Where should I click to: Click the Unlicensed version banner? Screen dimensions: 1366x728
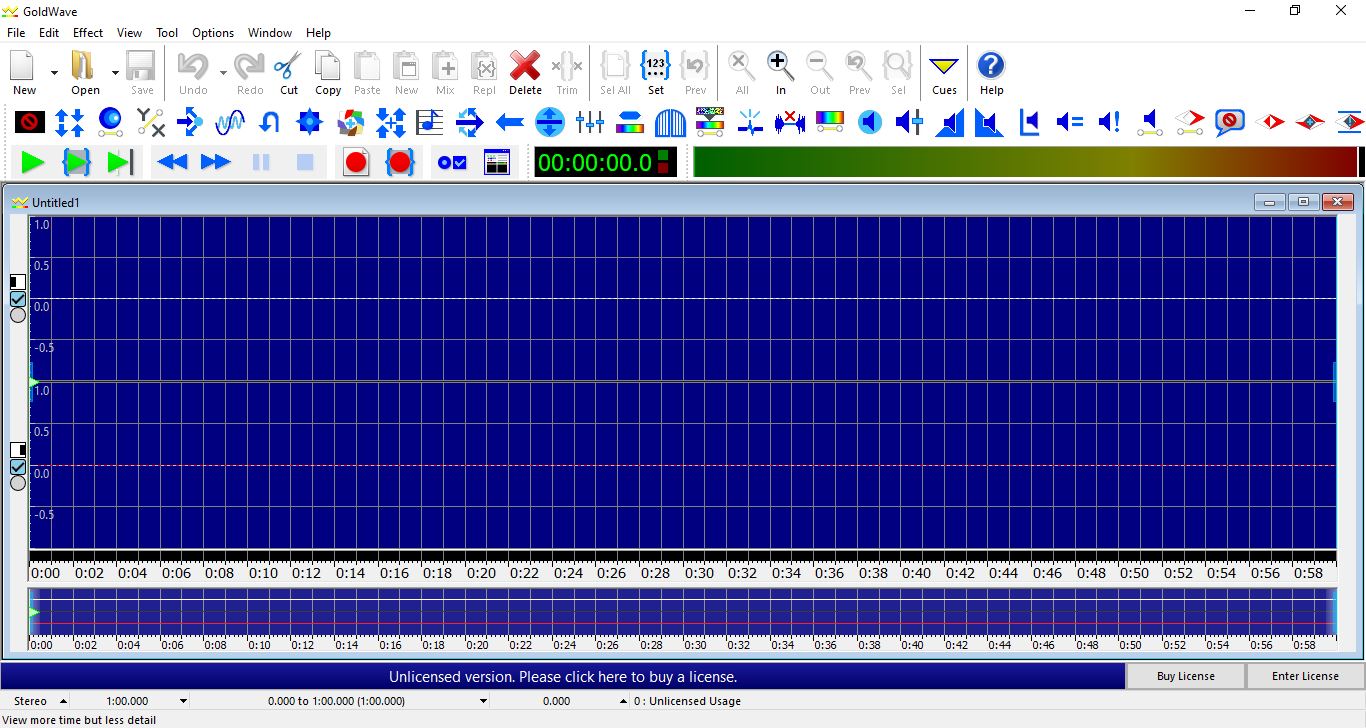point(563,676)
